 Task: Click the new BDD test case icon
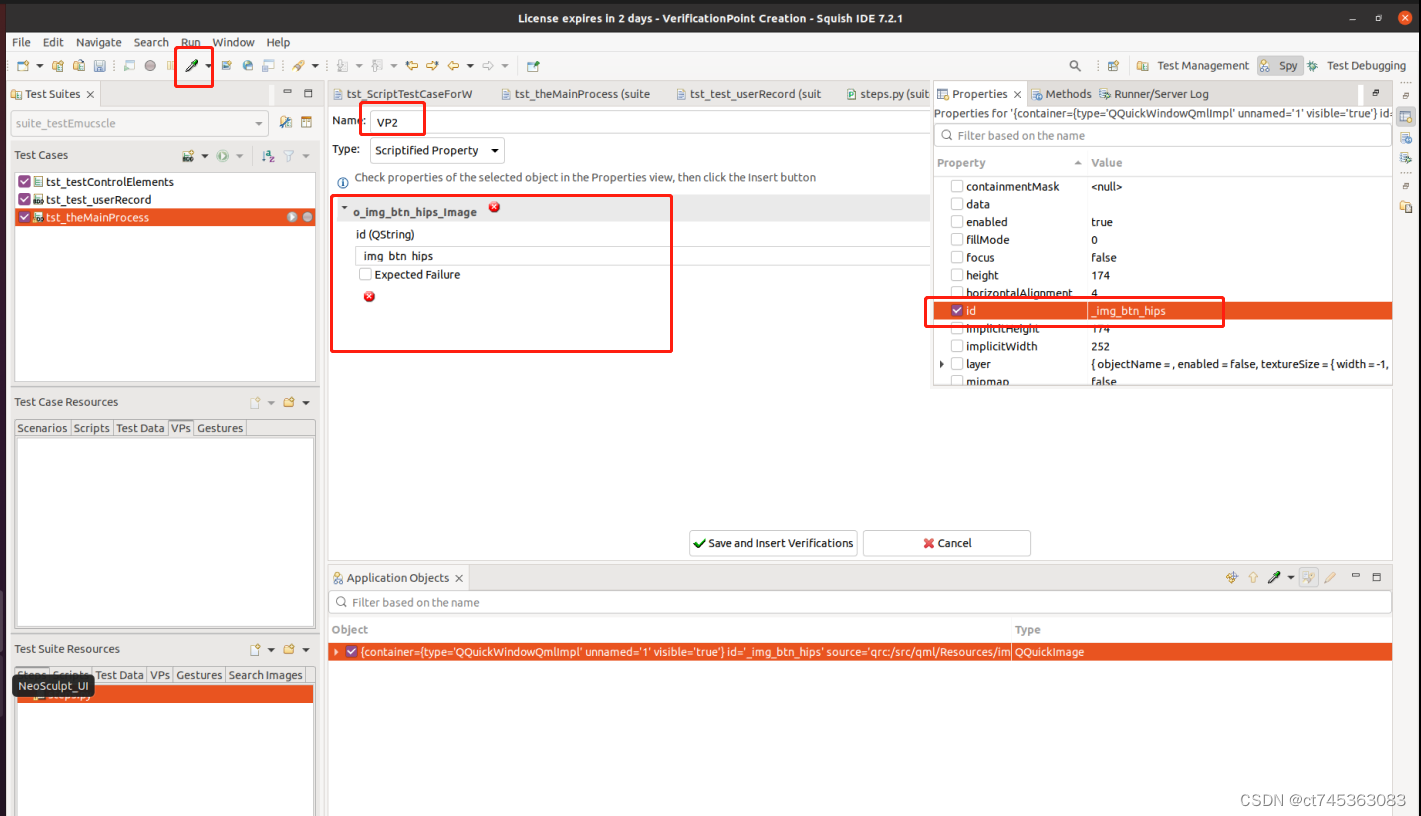pyautogui.click(x=188, y=156)
